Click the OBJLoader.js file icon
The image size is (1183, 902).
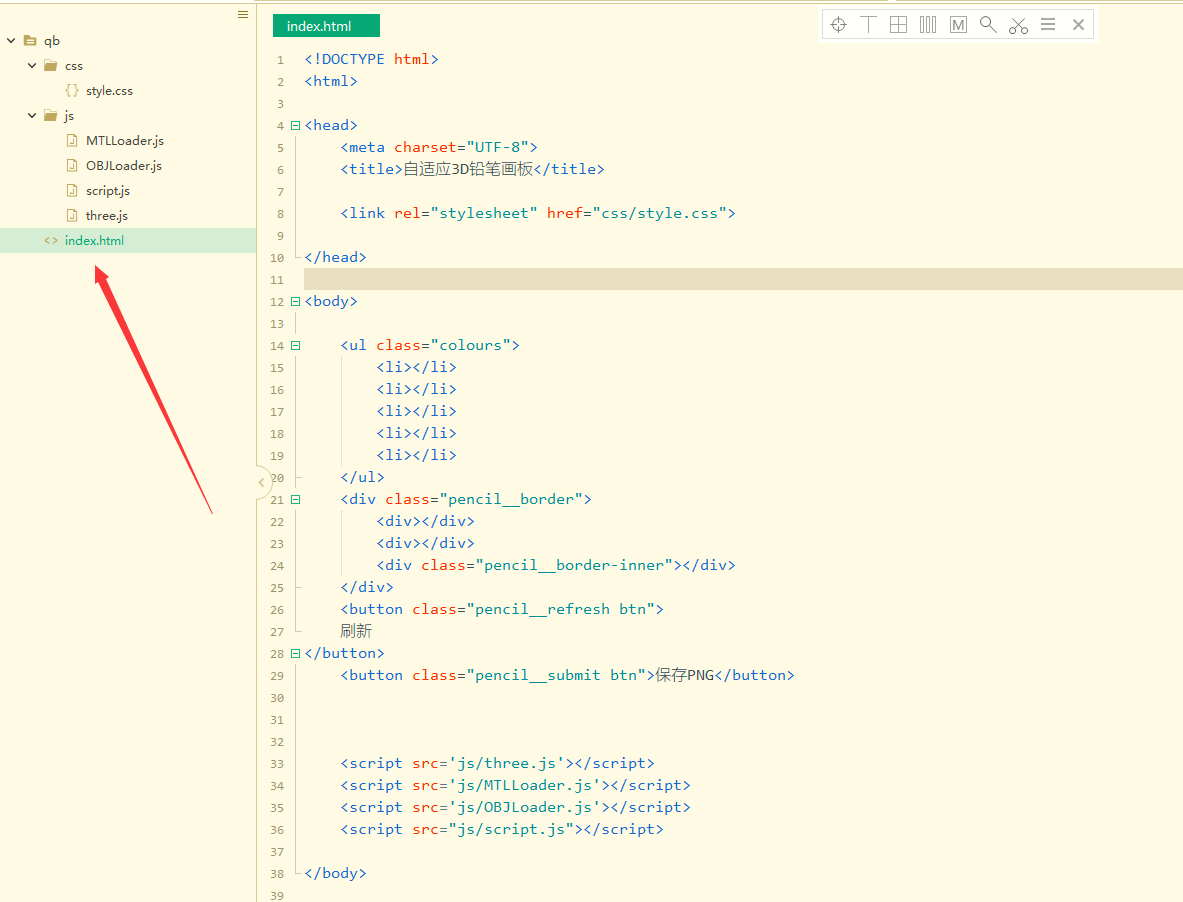click(72, 165)
